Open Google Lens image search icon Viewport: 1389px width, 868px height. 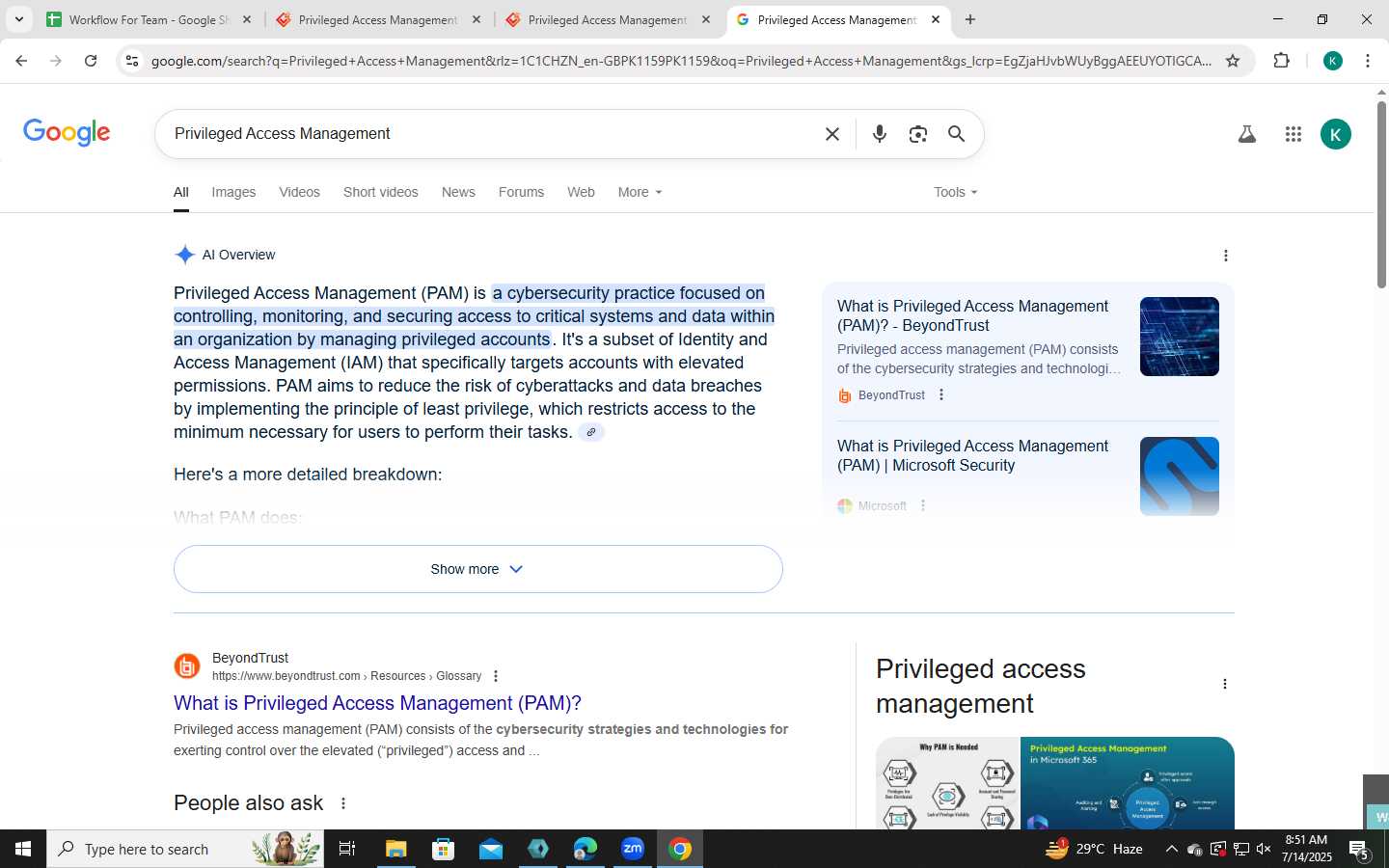click(x=917, y=134)
